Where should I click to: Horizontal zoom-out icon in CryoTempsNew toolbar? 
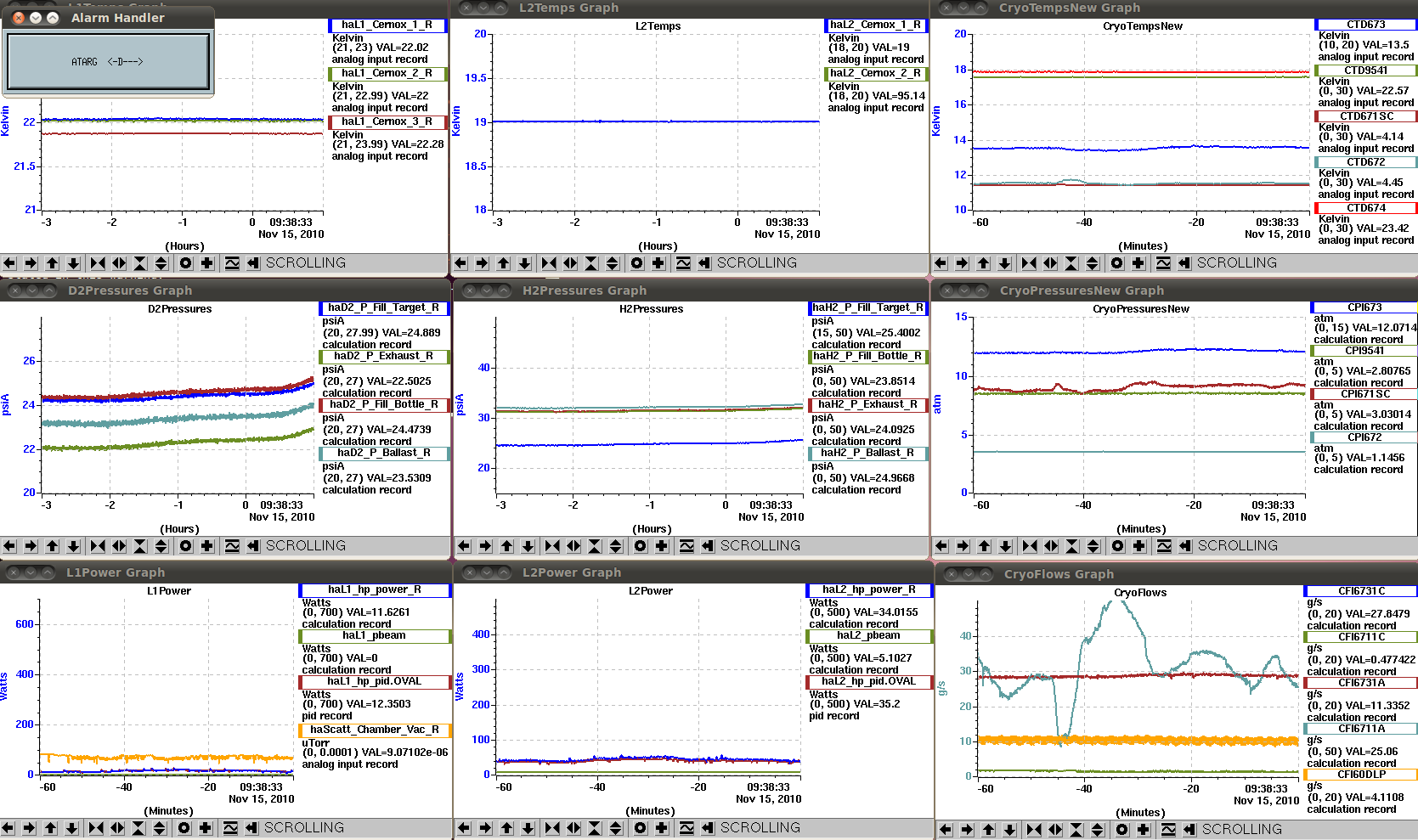pyautogui.click(x=1050, y=263)
